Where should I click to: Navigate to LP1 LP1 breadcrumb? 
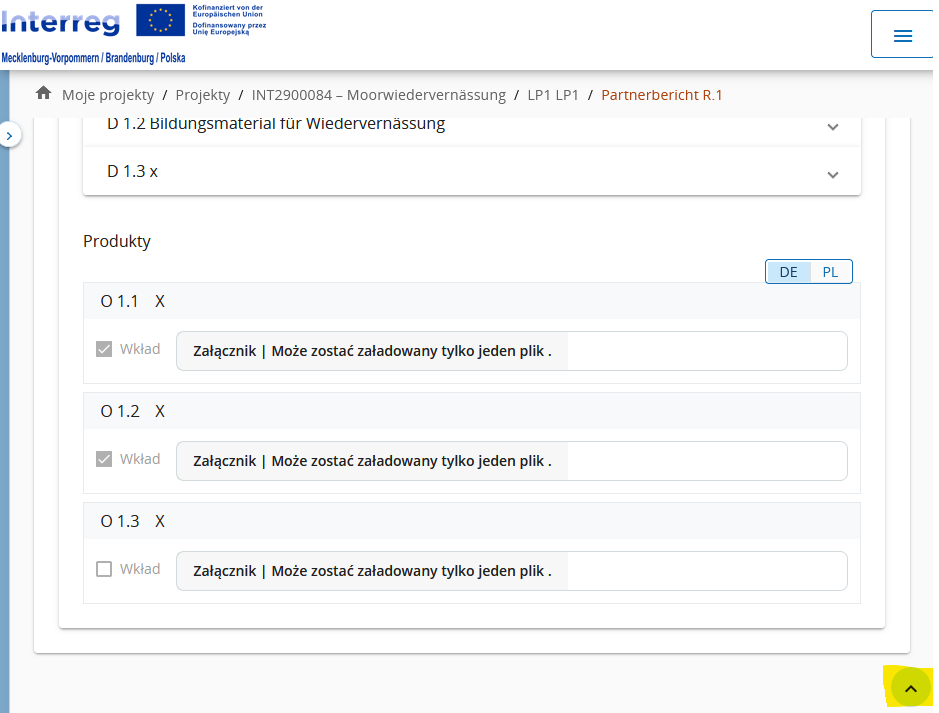pos(553,95)
